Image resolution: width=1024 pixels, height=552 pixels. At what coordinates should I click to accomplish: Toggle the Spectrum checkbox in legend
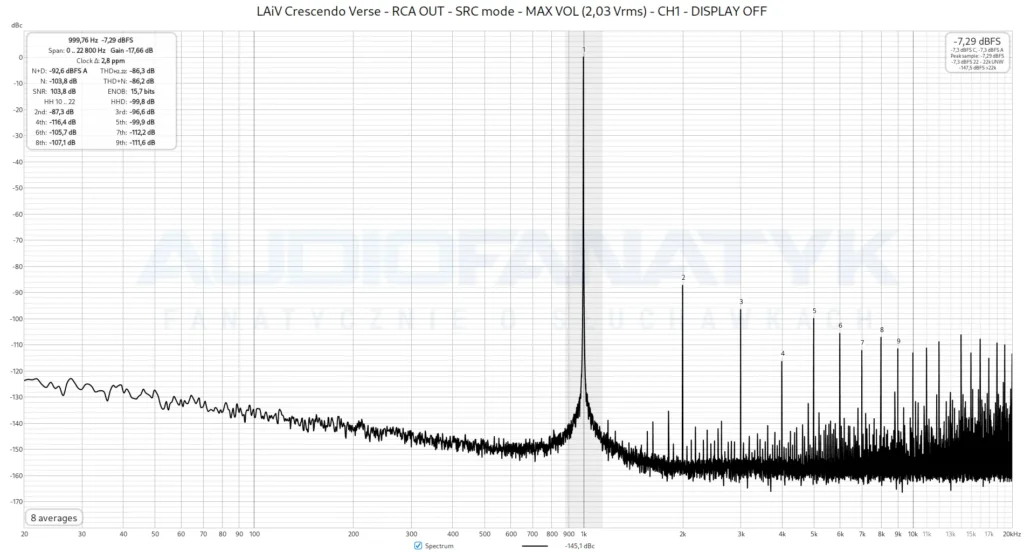(418, 545)
